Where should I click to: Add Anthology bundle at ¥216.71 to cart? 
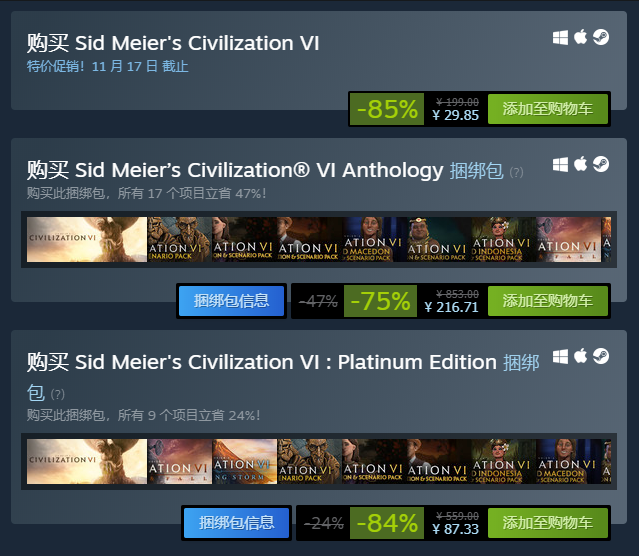(x=547, y=301)
